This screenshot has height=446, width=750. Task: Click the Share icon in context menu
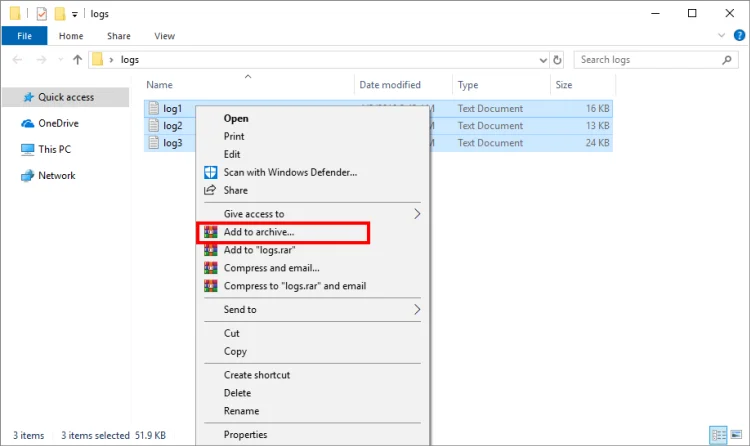pyautogui.click(x=210, y=190)
